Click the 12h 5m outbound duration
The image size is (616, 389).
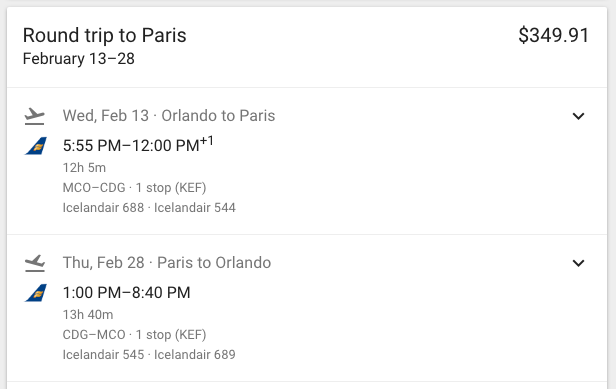(x=84, y=168)
